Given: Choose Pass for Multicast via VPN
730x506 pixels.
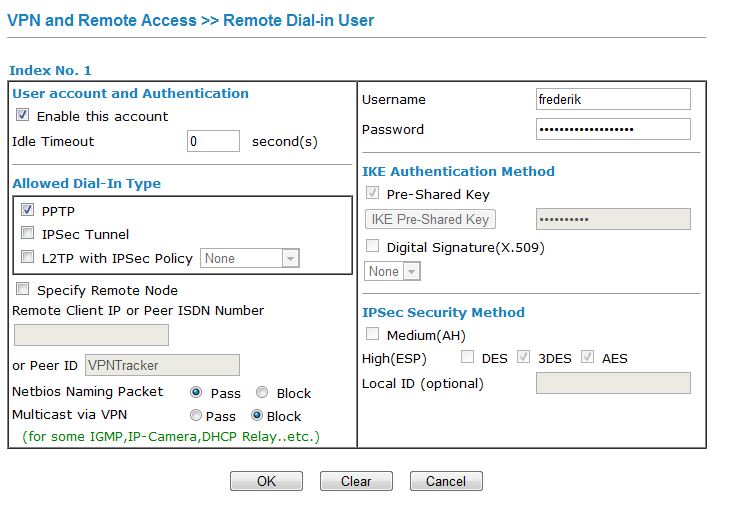Looking at the screenshot, I should pyautogui.click(x=196, y=416).
